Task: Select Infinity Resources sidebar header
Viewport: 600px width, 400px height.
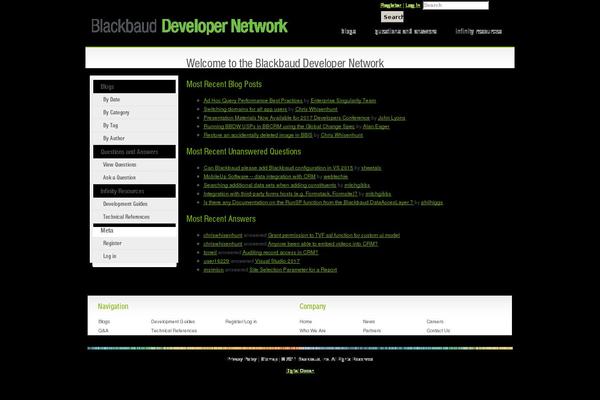Action: click(134, 191)
